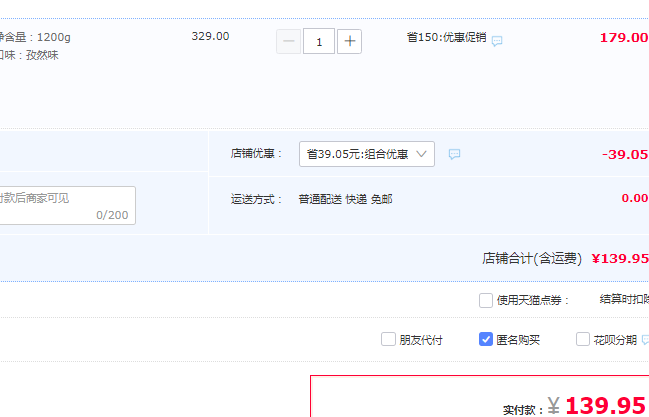Click the quantity field showing 1
Image resolution: width=649 pixels, height=417 pixels.
(319, 41)
